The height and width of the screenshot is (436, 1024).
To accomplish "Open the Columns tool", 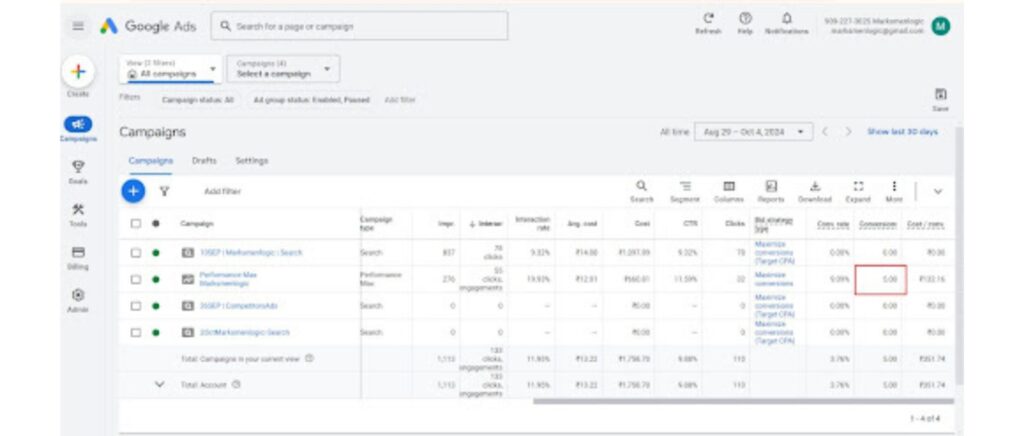I will (729, 191).
